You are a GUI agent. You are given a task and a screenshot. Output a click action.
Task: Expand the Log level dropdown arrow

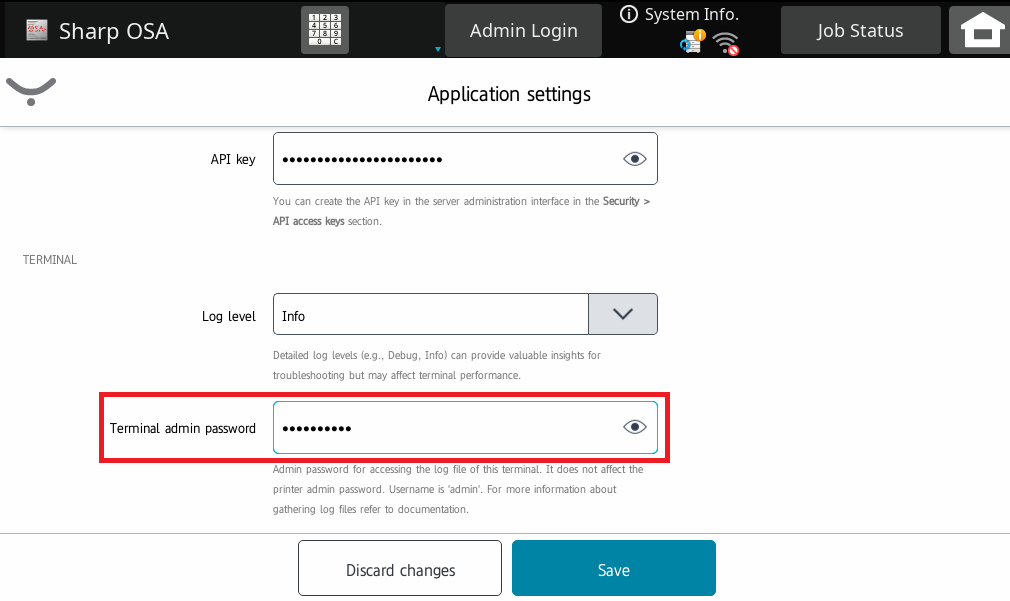(x=622, y=314)
